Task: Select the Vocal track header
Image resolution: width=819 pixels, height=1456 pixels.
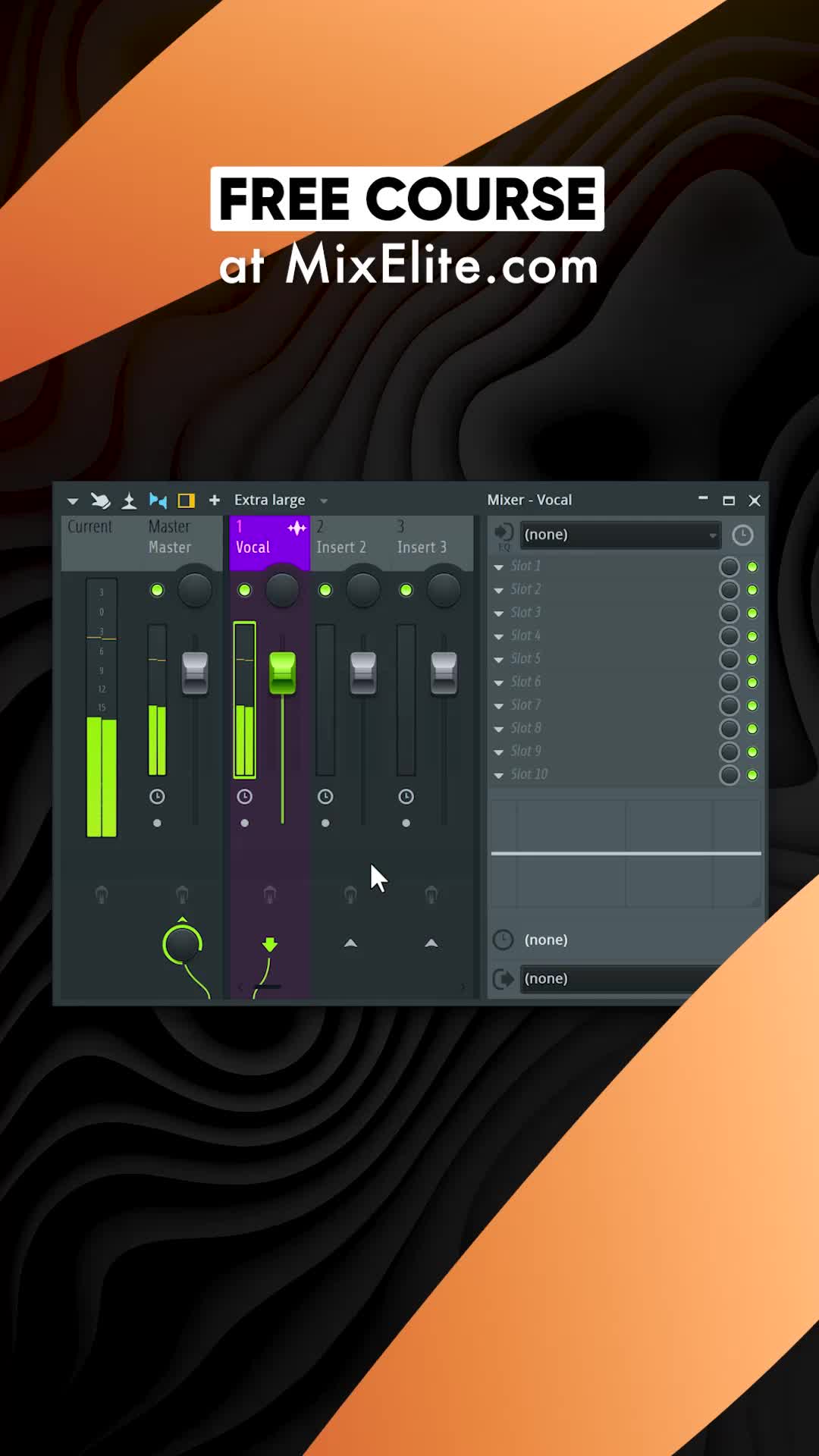Action: (269, 542)
